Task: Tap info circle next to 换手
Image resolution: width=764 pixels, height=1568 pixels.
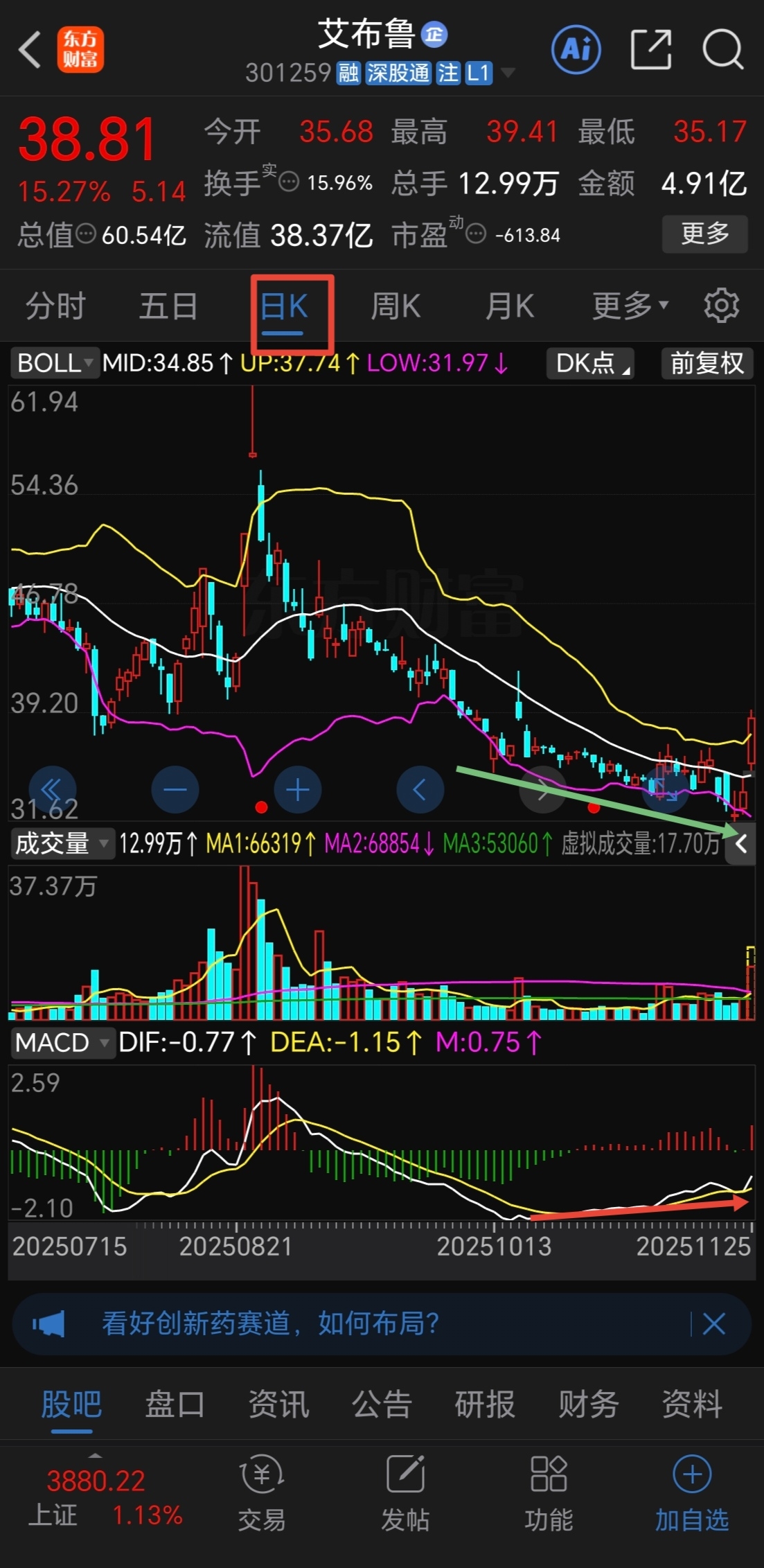Action: pyautogui.click(x=288, y=182)
